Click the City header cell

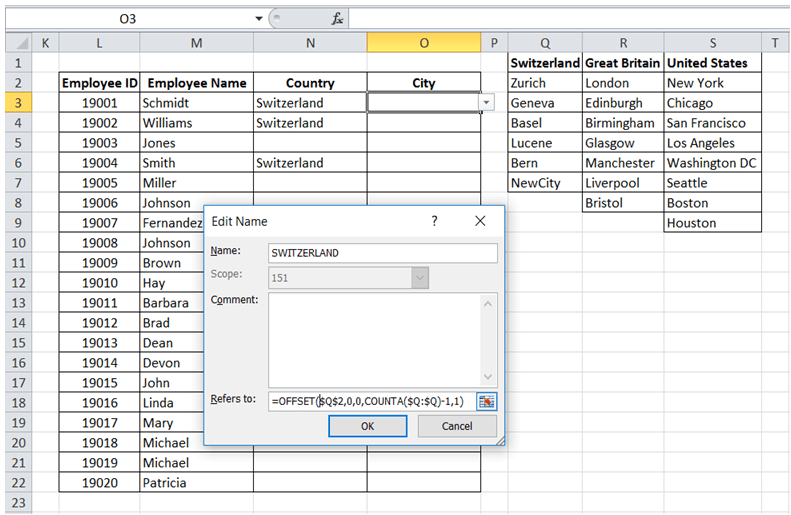click(424, 83)
